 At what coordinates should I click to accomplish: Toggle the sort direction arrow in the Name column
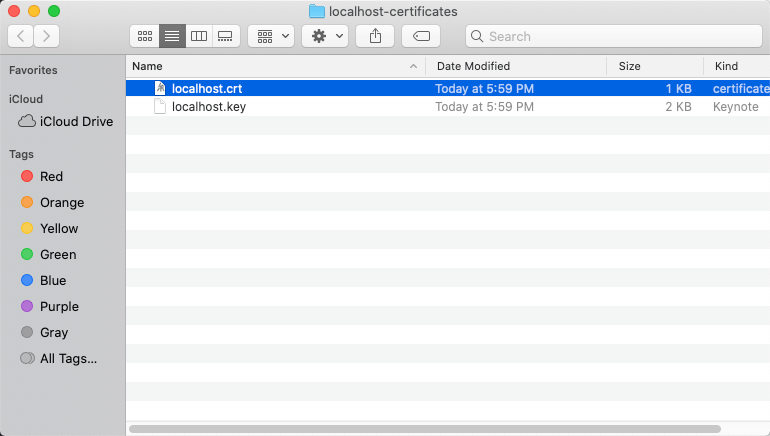(413, 66)
